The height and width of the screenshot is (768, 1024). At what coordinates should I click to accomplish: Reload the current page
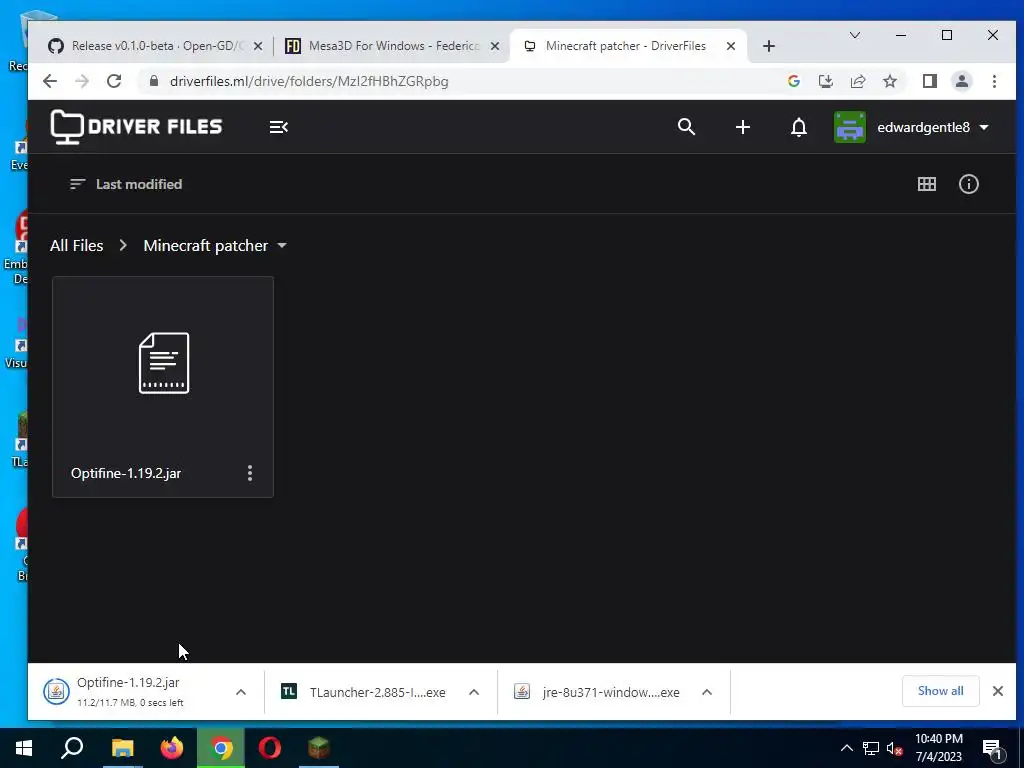tap(114, 81)
